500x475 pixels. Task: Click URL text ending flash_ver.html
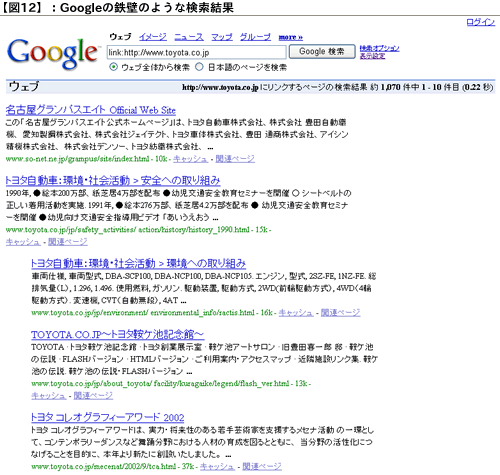pyautogui.click(x=160, y=384)
